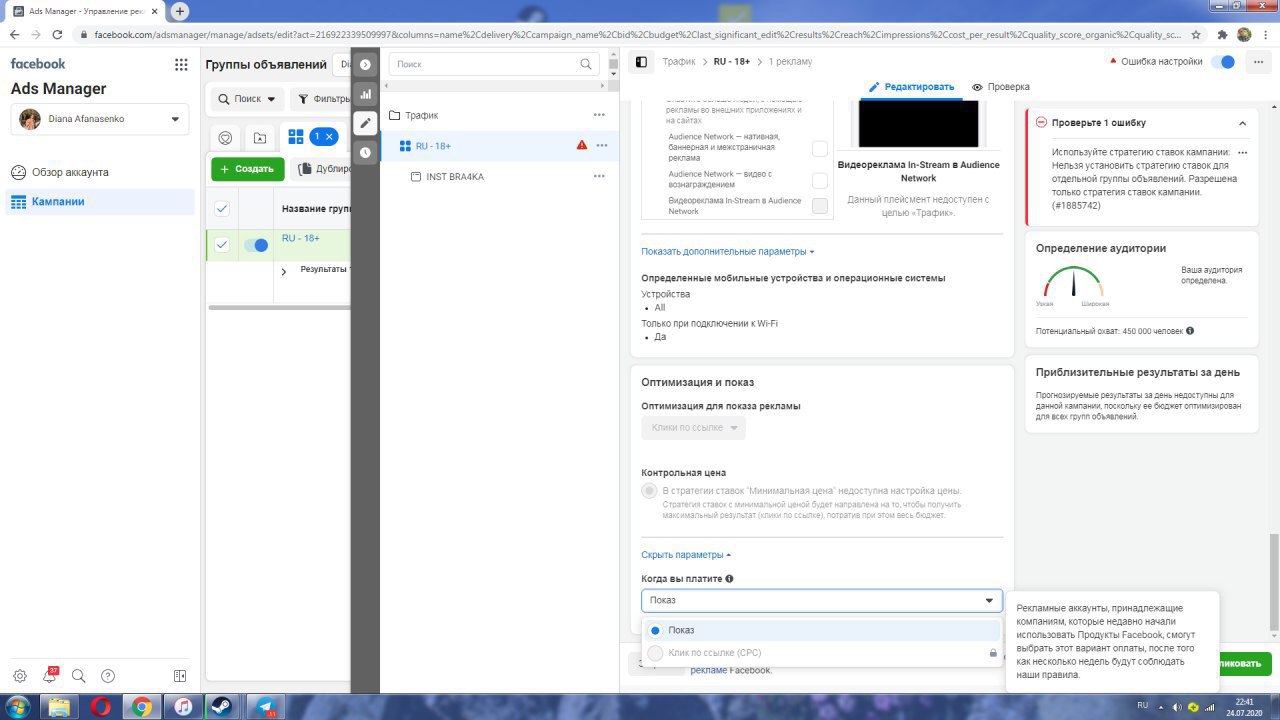Screen dimensions: 1280x720
Task: Collapse the Проверьте 1 ошибку panel
Action: click(1242, 123)
